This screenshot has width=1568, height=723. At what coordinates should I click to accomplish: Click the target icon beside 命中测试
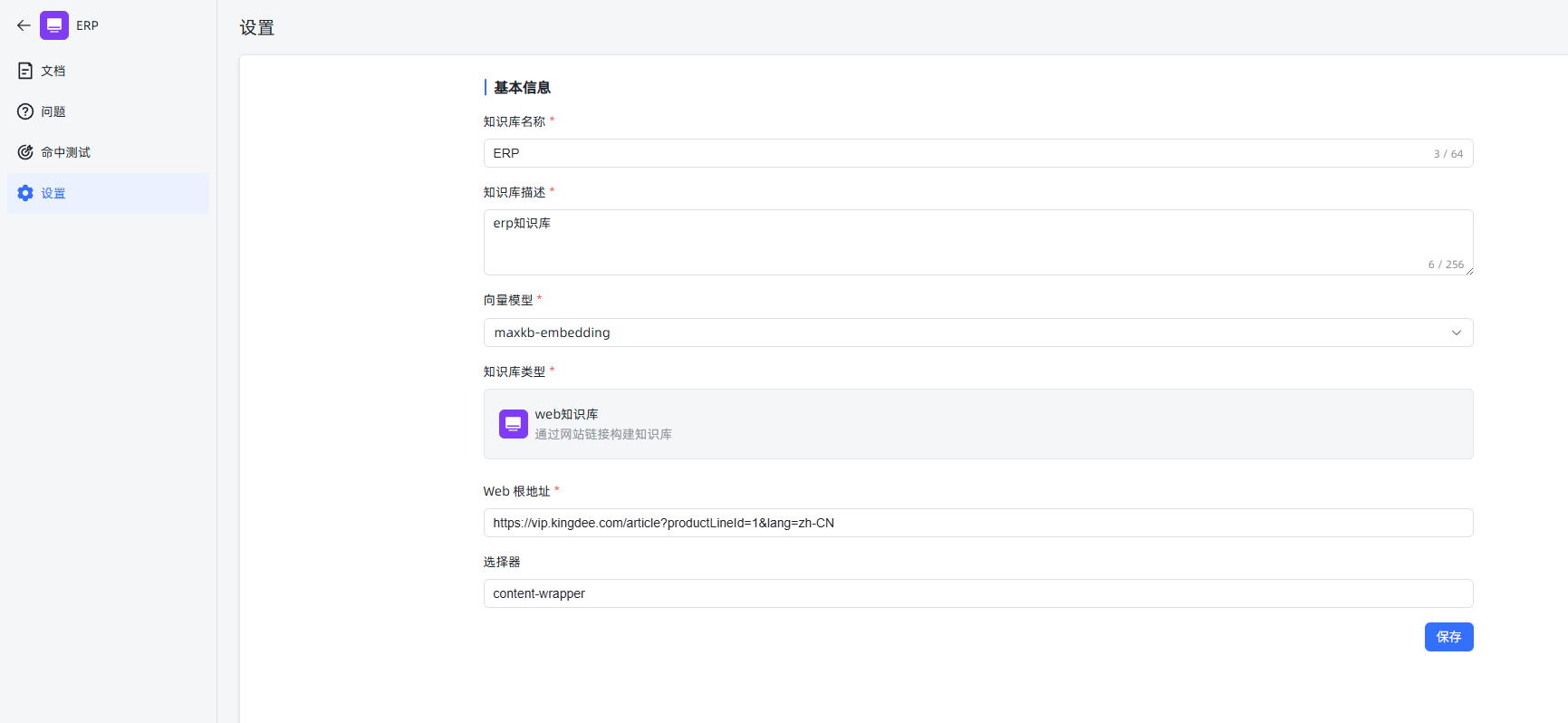25,152
